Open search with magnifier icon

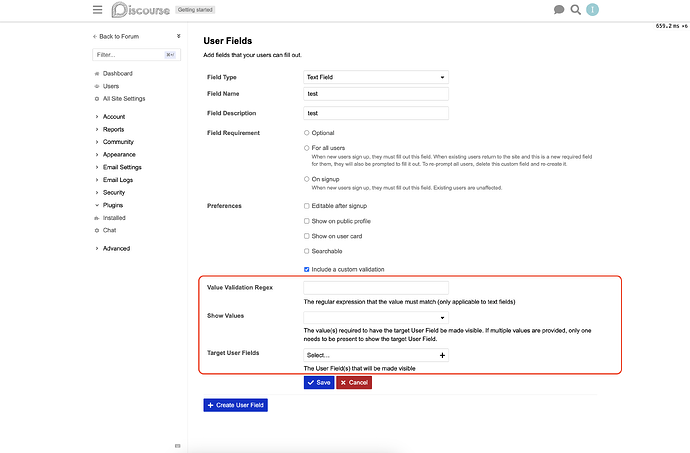click(576, 10)
